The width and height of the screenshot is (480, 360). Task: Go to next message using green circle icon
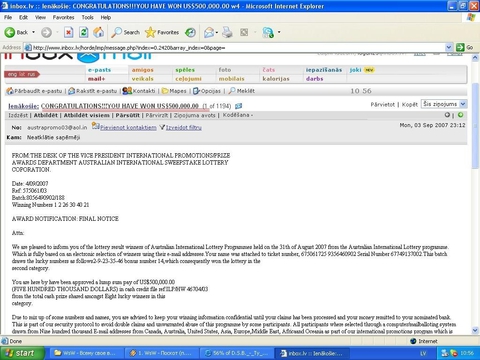pyautogui.click(x=461, y=115)
